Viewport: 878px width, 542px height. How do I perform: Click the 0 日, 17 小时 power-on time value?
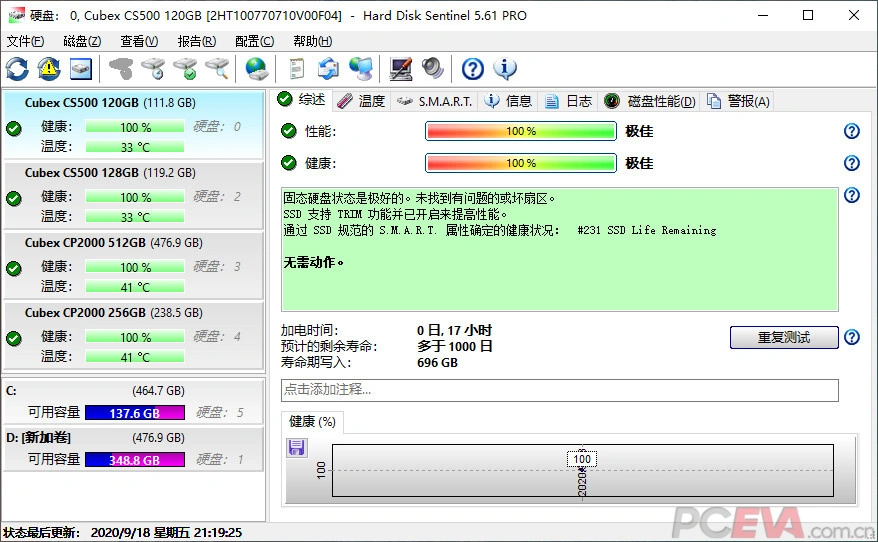[454, 330]
